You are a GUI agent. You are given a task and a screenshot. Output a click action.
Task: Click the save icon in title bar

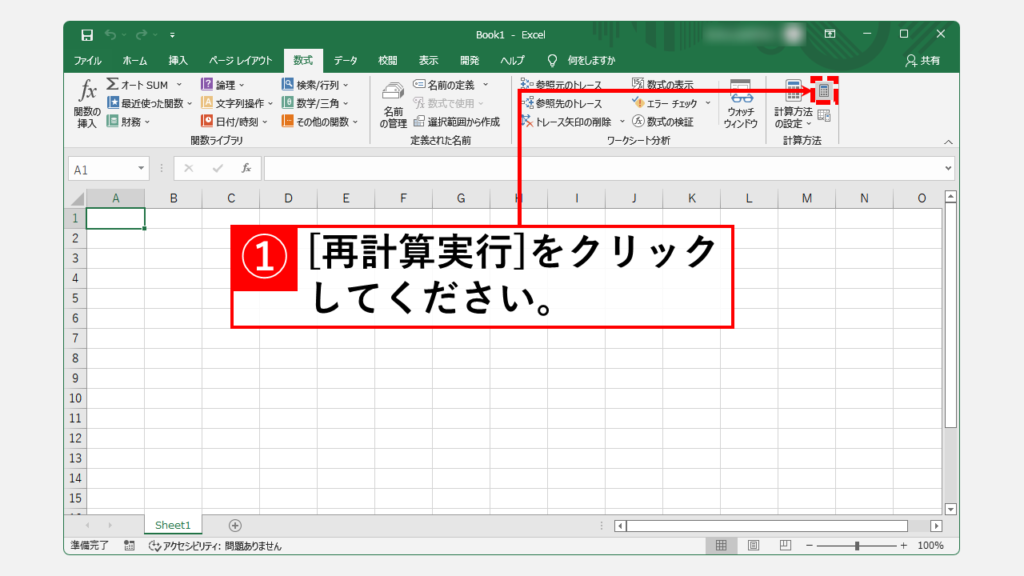tap(87, 35)
